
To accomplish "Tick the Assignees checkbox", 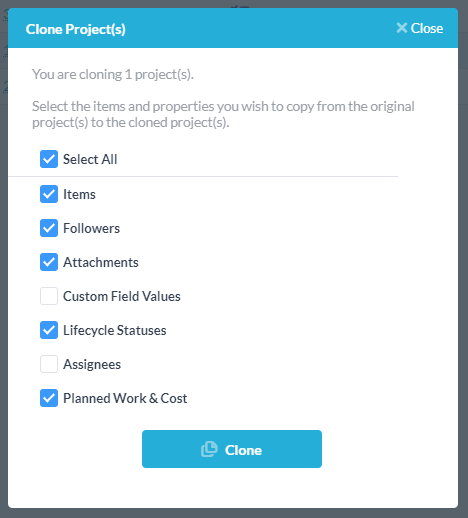I will point(49,364).
